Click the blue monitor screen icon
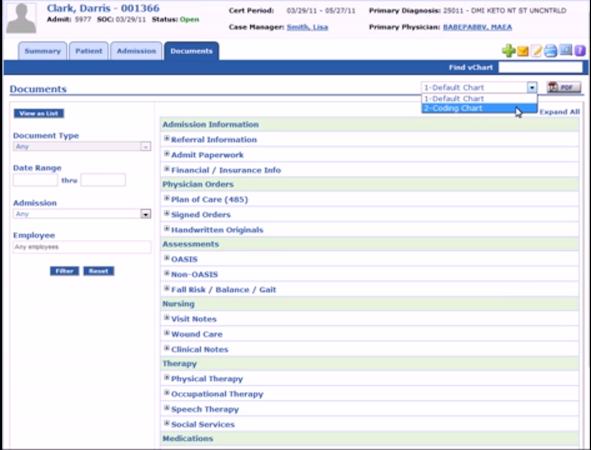Viewport: 591px width, 450px height. 566,50
